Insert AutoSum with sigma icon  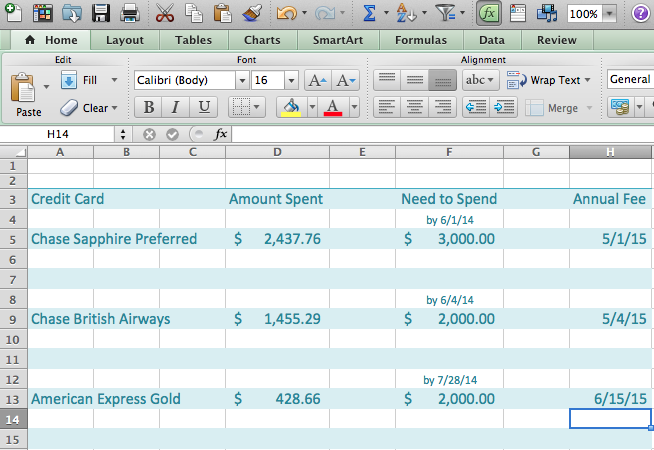tap(369, 13)
